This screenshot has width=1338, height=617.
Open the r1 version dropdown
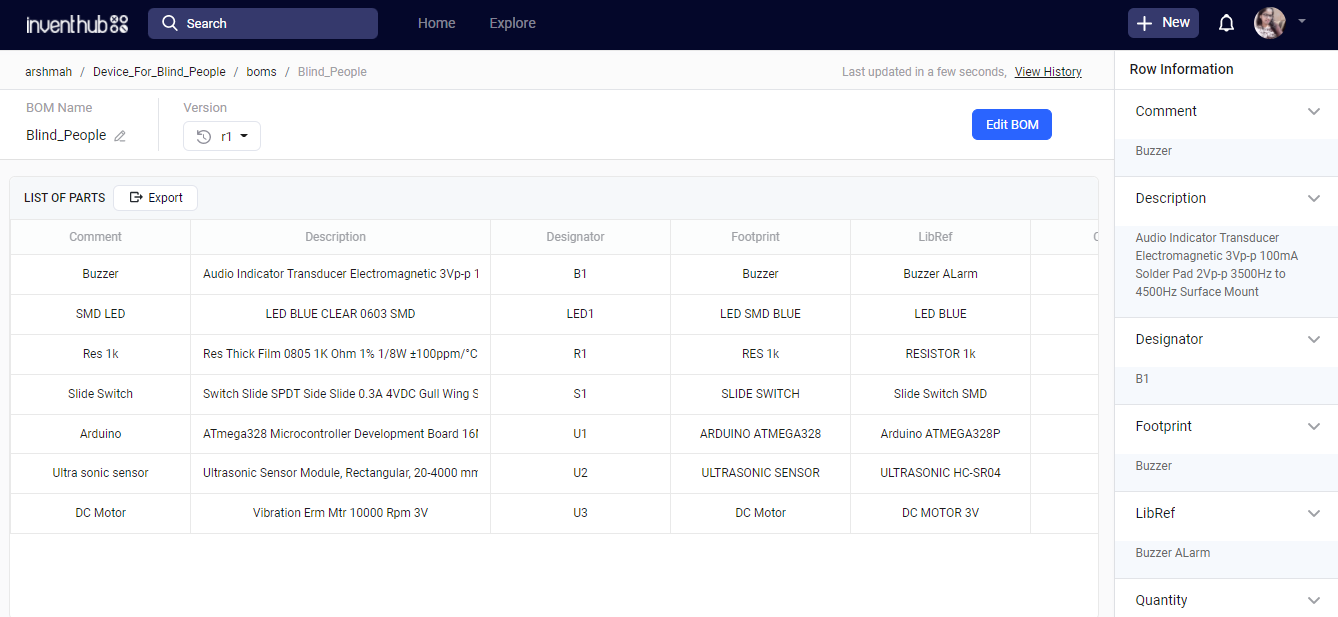click(222, 137)
